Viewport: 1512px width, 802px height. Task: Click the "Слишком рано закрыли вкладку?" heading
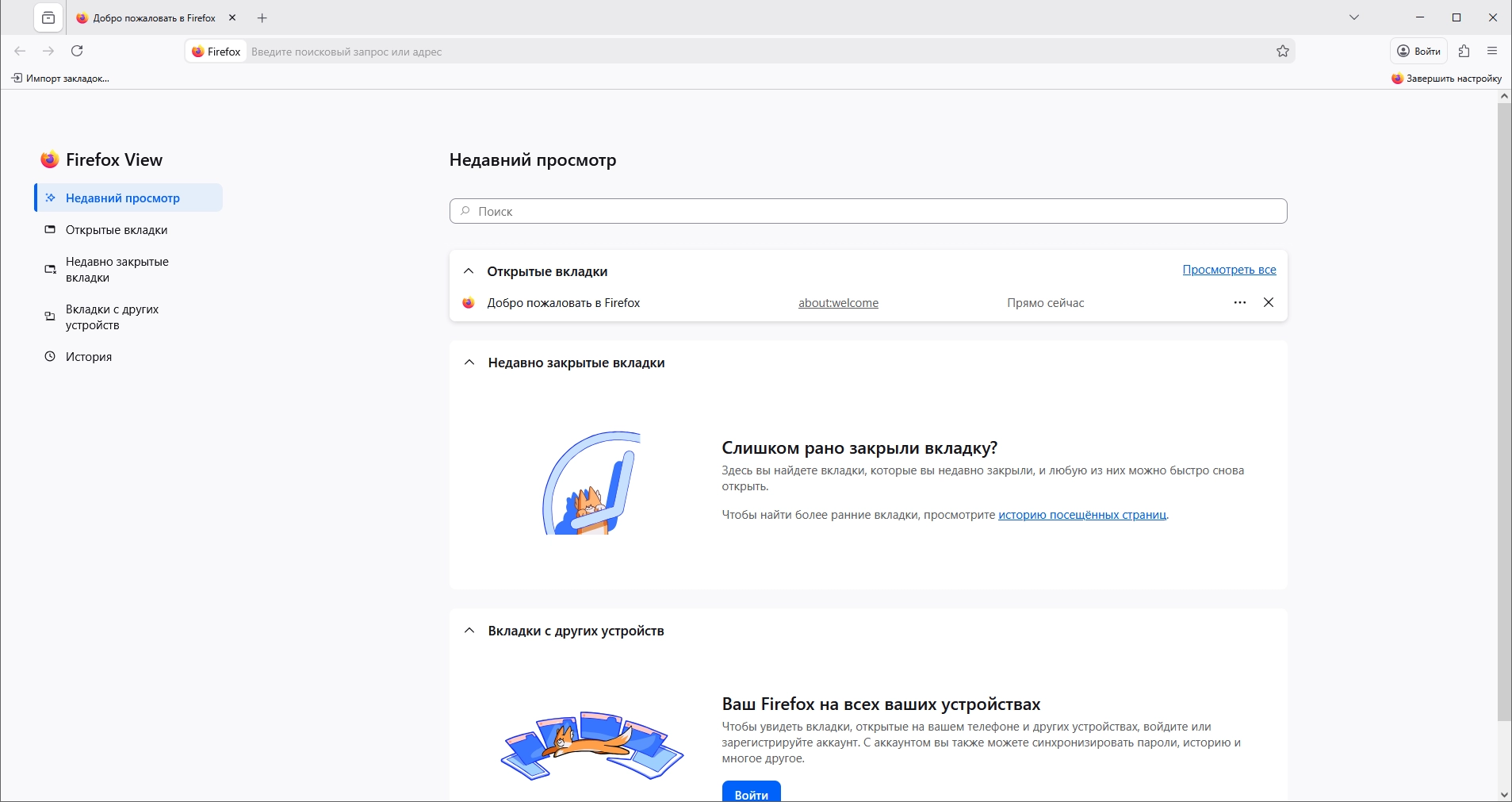point(859,448)
